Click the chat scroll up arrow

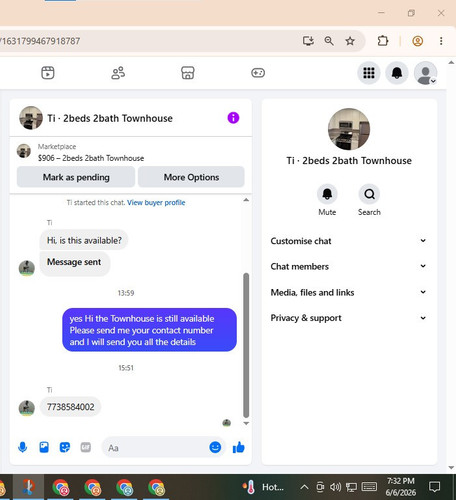tap(246, 200)
